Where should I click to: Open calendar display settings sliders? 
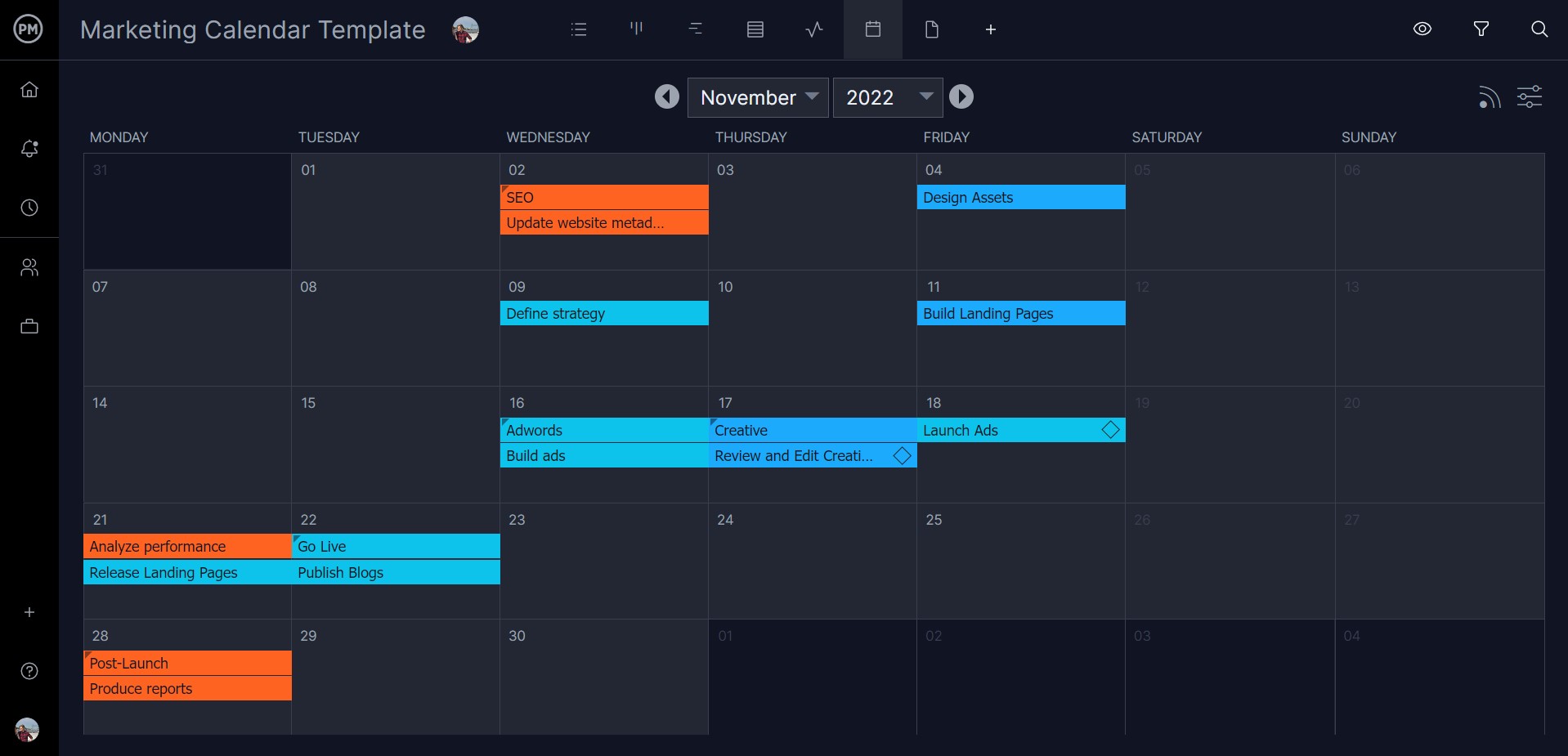pos(1529,97)
